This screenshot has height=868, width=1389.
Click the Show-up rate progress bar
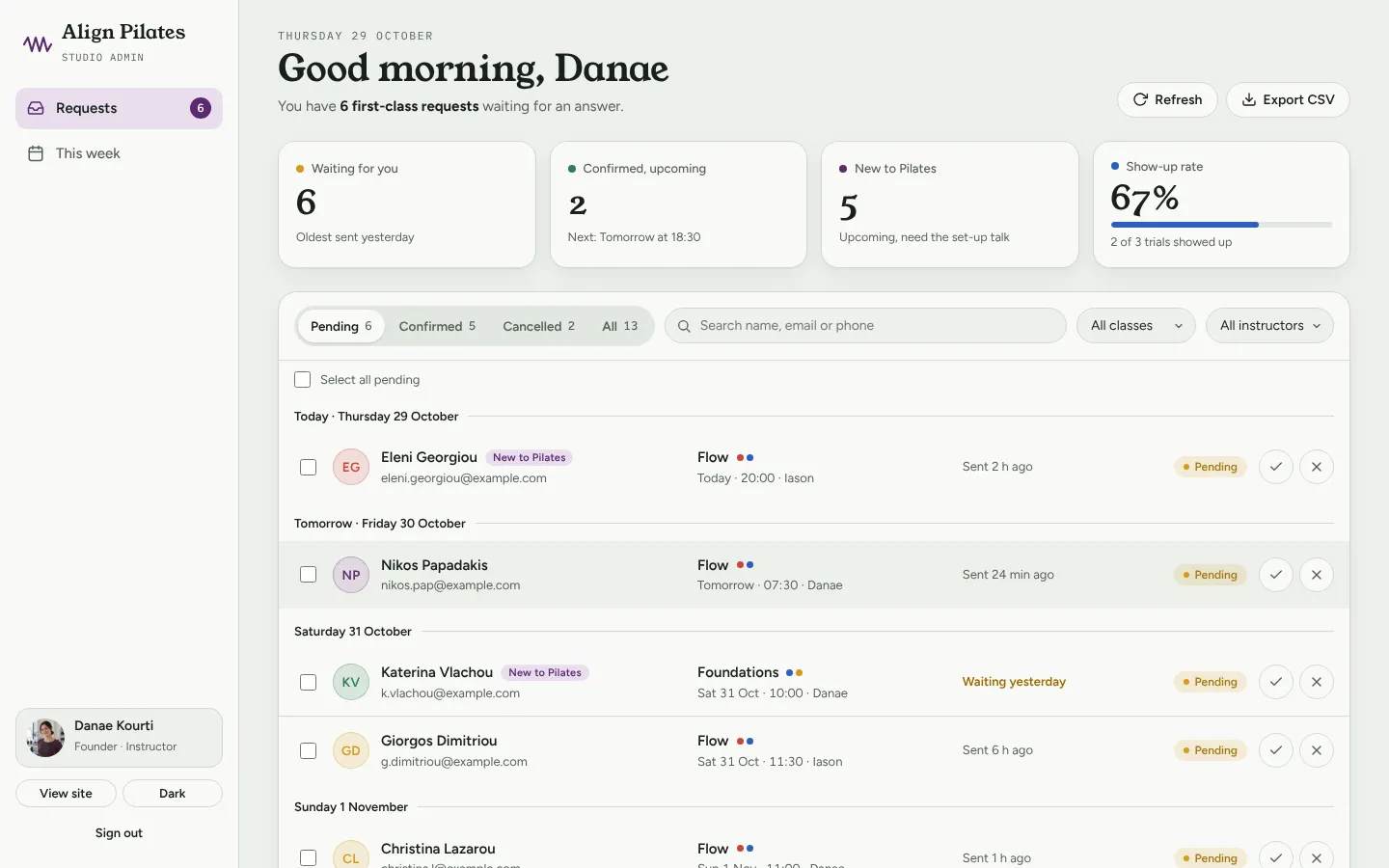(x=1221, y=225)
